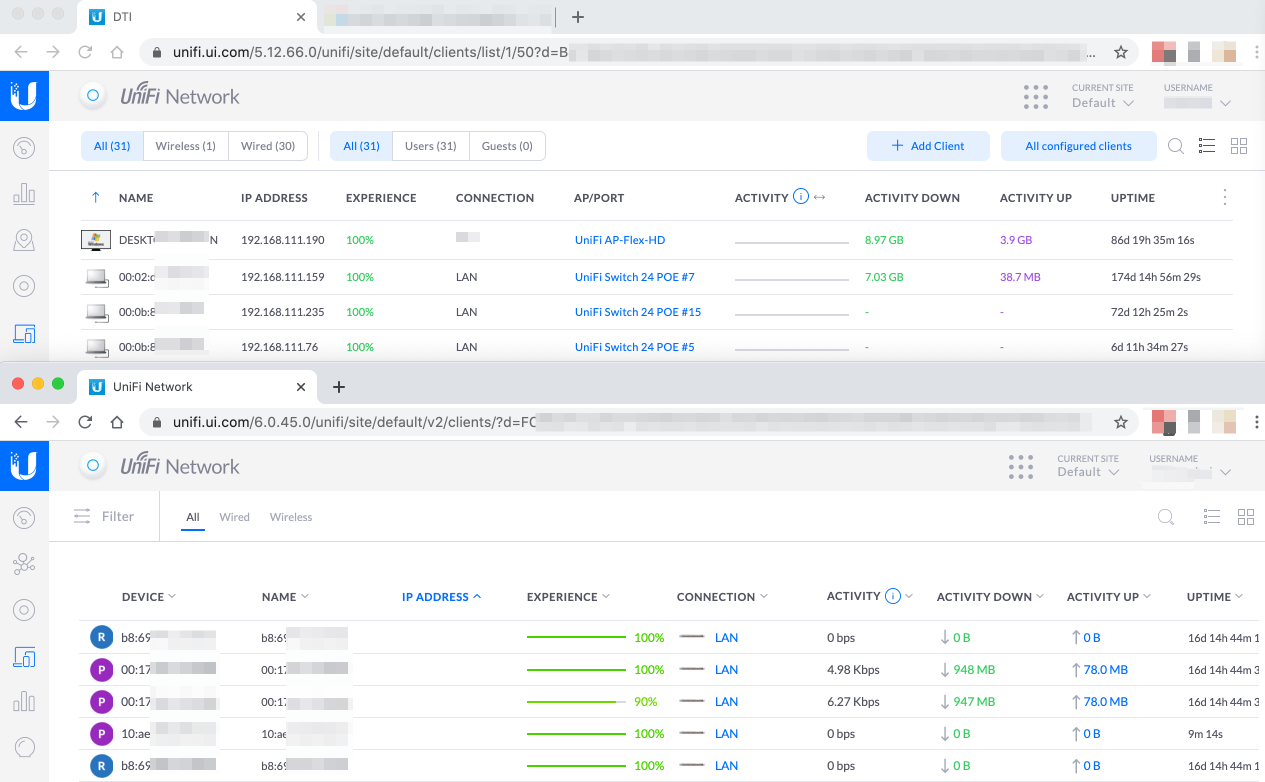Screen dimensions: 1265x782
Task: Click Ubiquiti logo in top window
Action: pos(24,96)
